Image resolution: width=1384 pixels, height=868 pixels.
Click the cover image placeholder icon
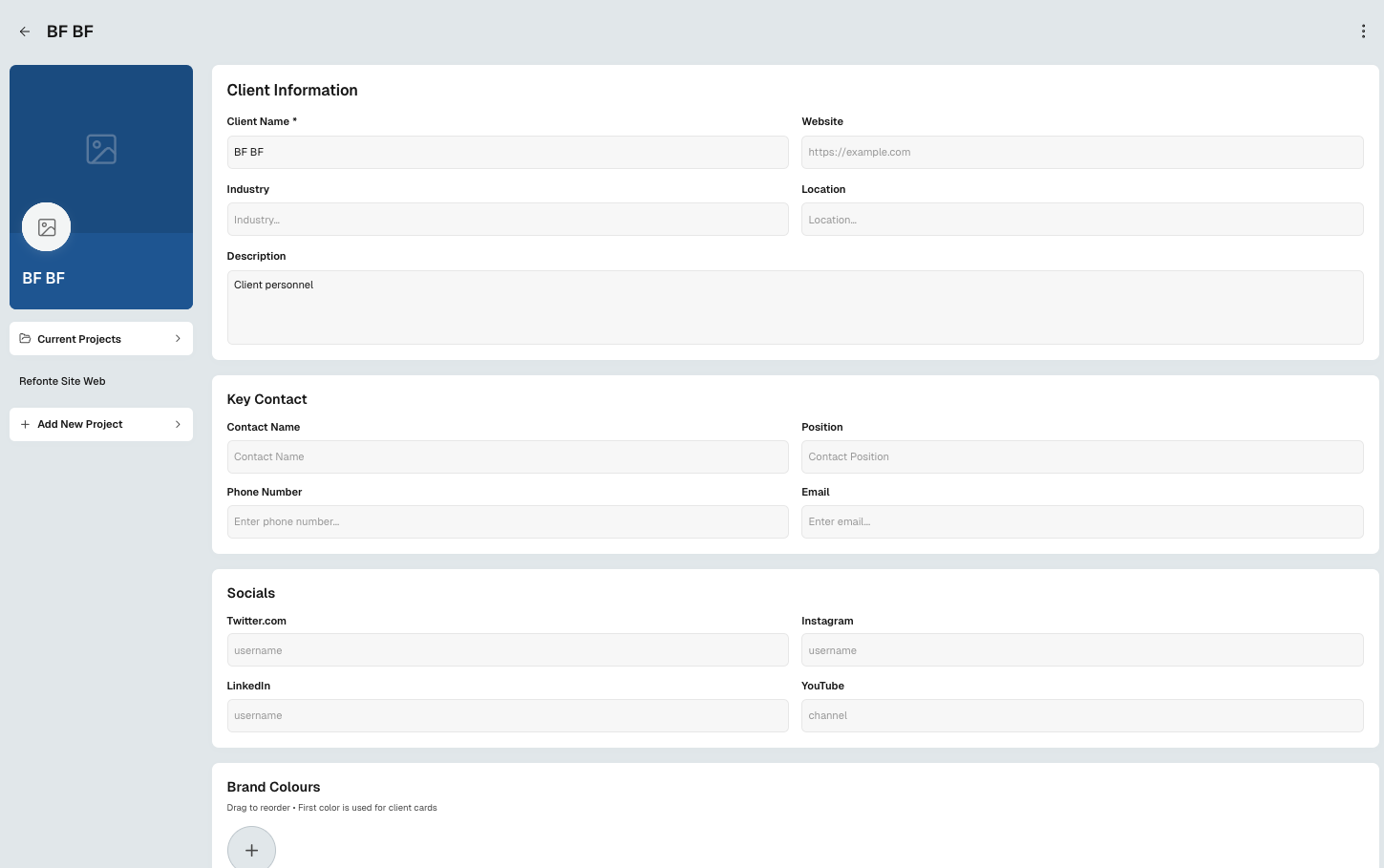(101, 149)
